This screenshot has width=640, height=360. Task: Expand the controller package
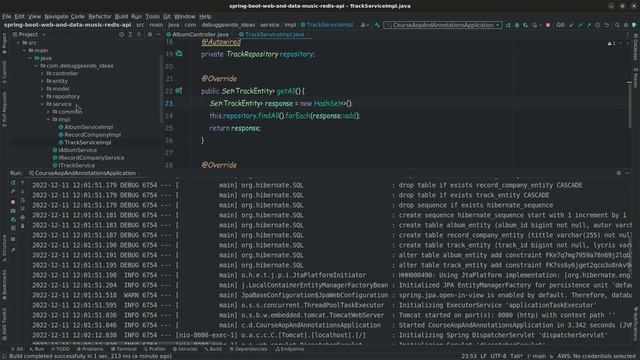pos(42,73)
